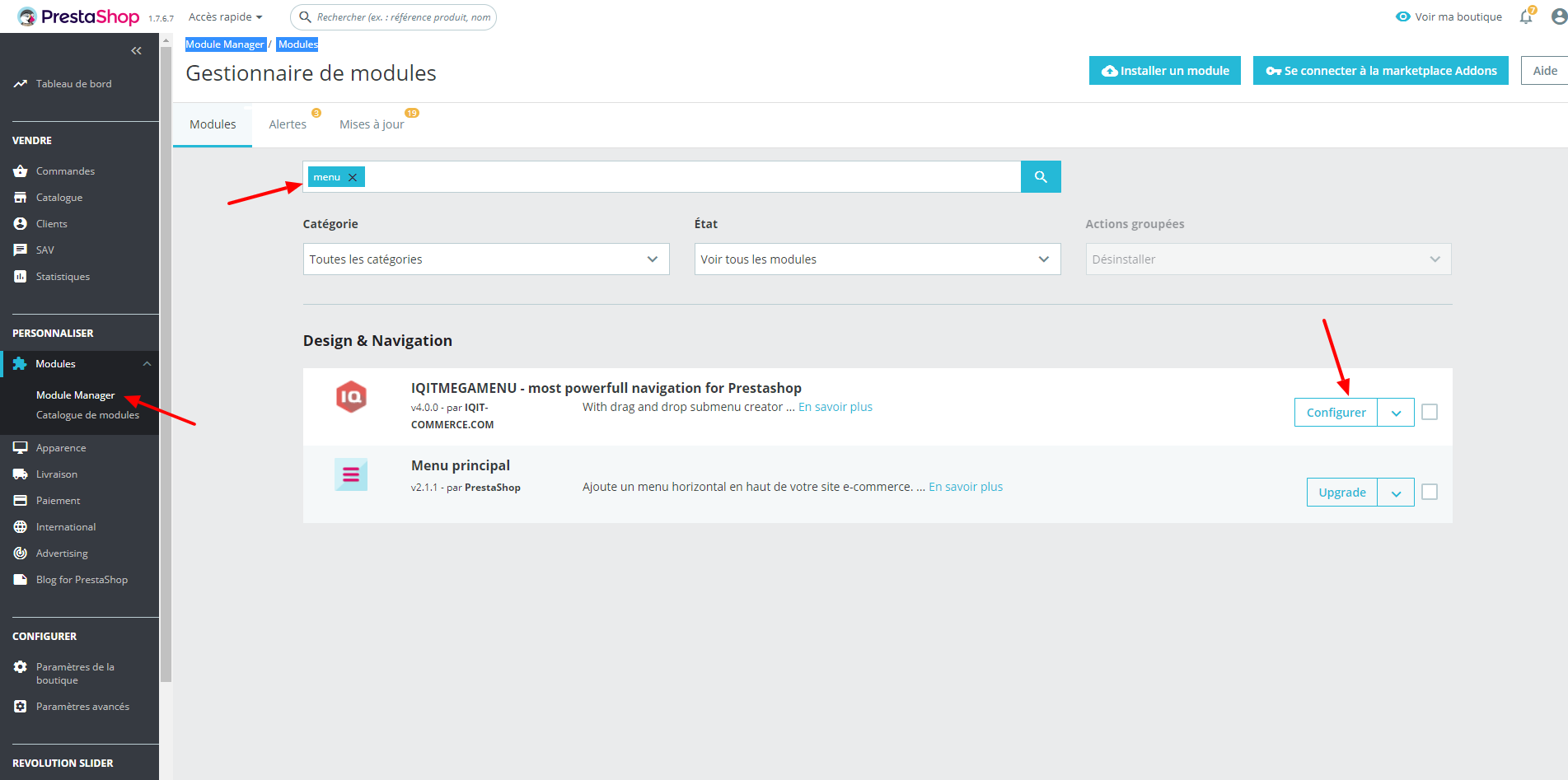
Task: Open Tableau de bord dashboard
Action: click(73, 84)
